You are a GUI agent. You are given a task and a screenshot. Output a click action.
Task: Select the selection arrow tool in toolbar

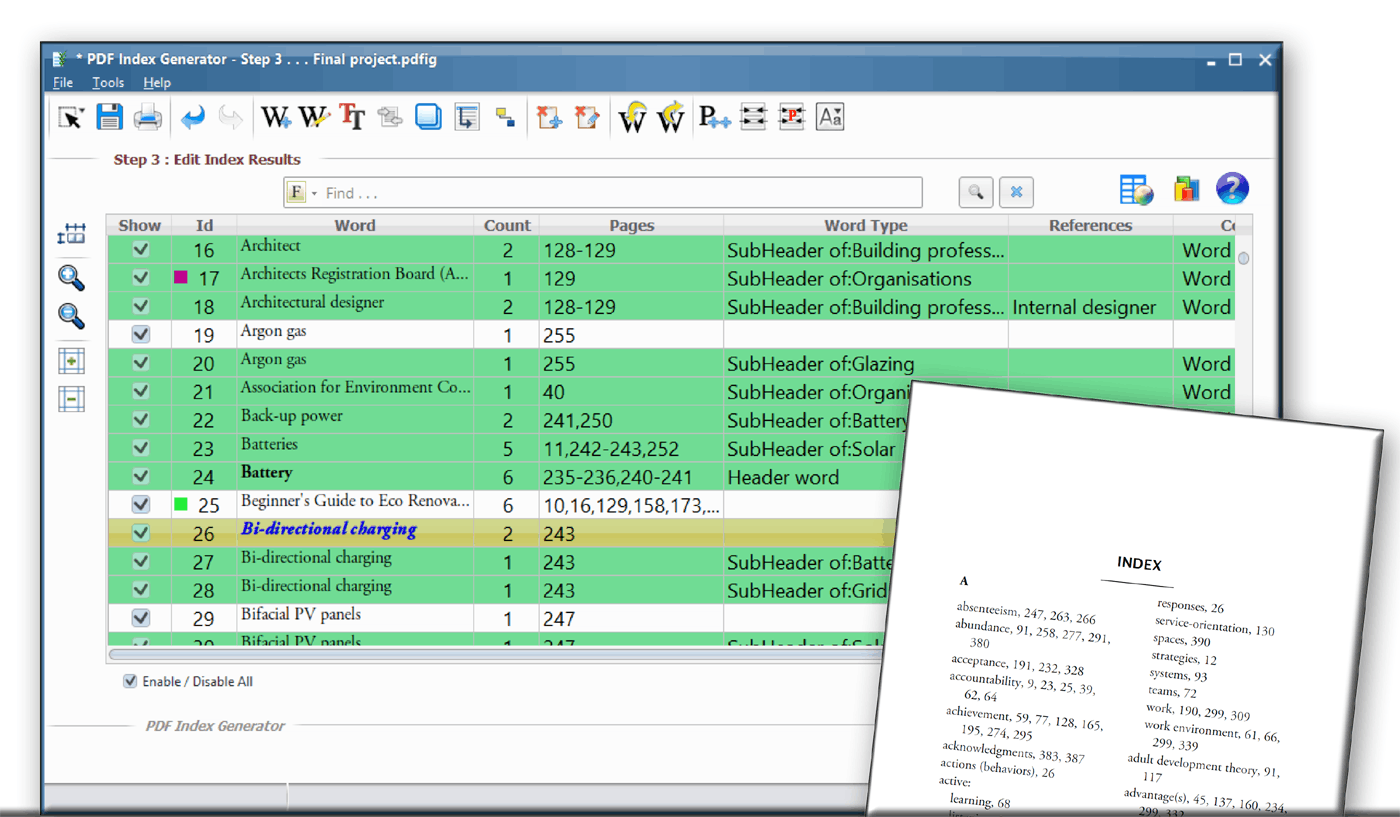pos(70,118)
